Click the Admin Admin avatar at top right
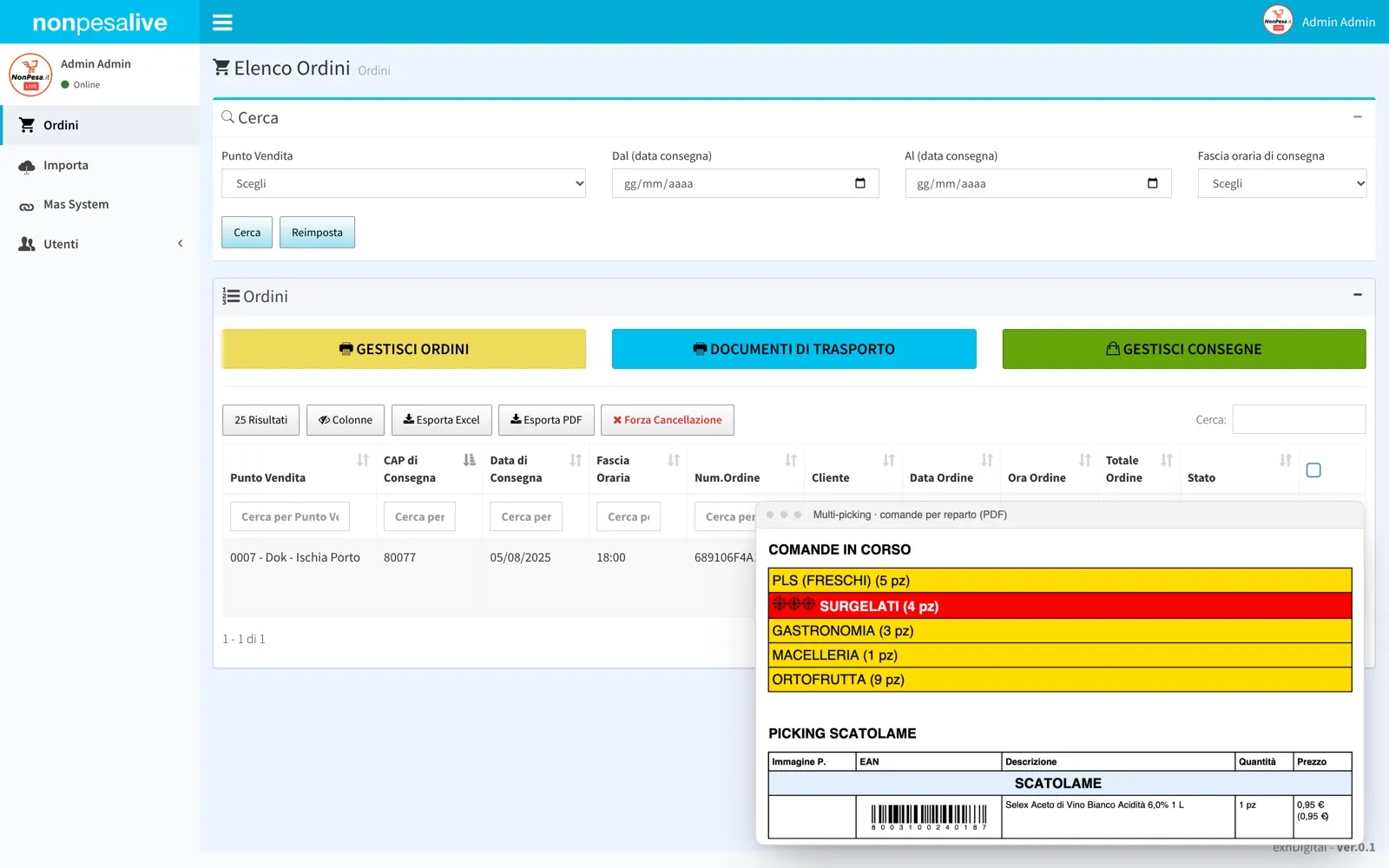This screenshot has width=1389, height=868. pos(1278,21)
